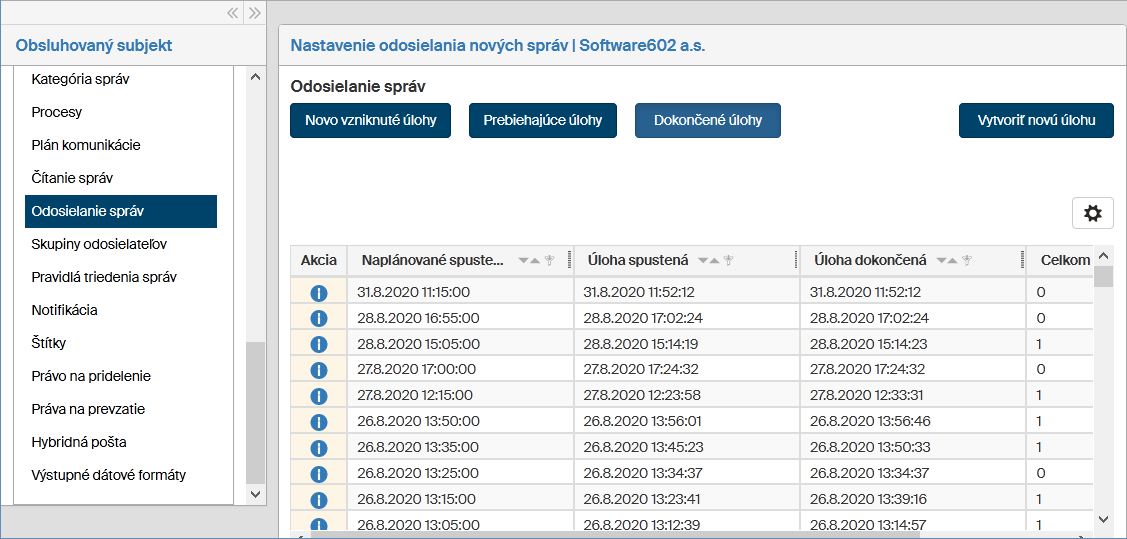This screenshot has height=539, width=1127.
Task: Open info icon for 28.8.2020 16:55:00 row
Action: pyautogui.click(x=319, y=319)
